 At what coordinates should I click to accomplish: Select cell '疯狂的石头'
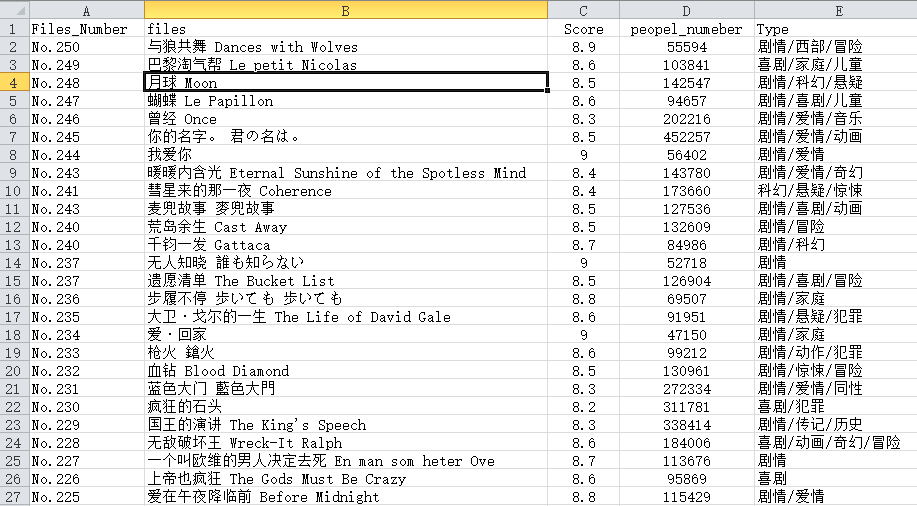pos(346,407)
